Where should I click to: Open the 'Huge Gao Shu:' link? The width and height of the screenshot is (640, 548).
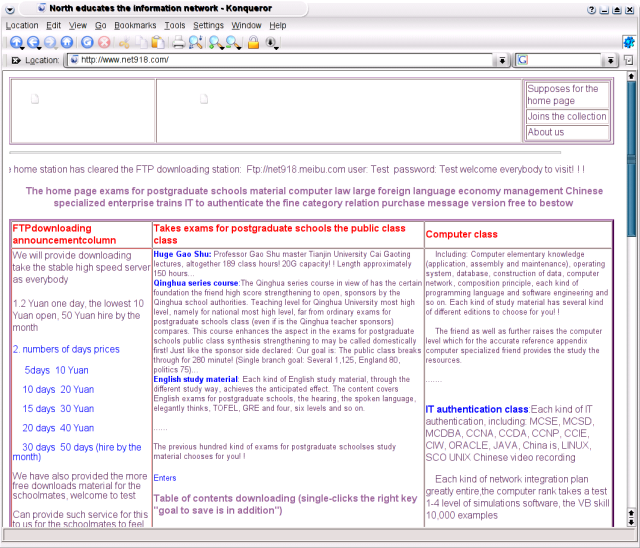(182, 254)
